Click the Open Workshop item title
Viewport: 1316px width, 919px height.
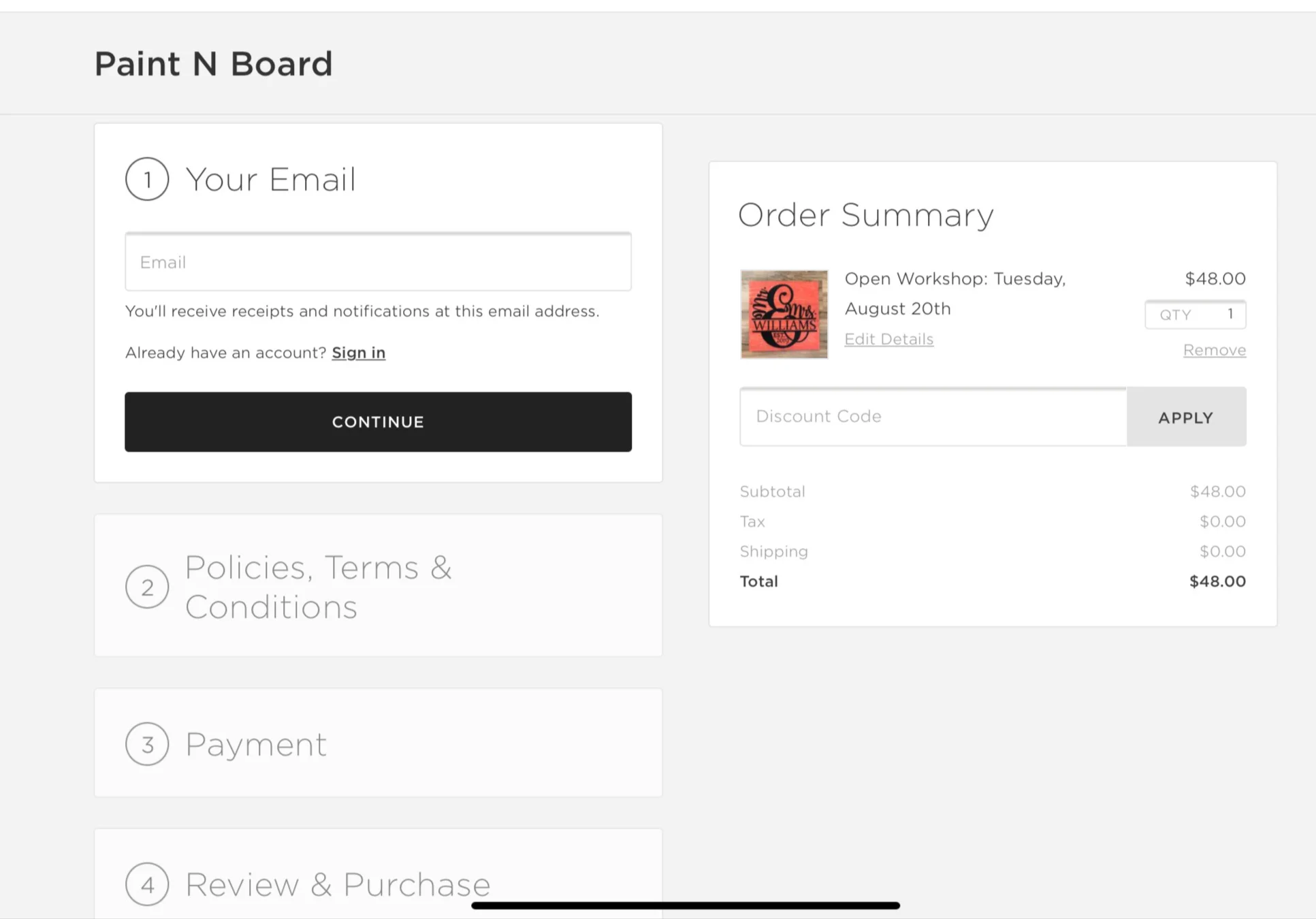pos(955,293)
